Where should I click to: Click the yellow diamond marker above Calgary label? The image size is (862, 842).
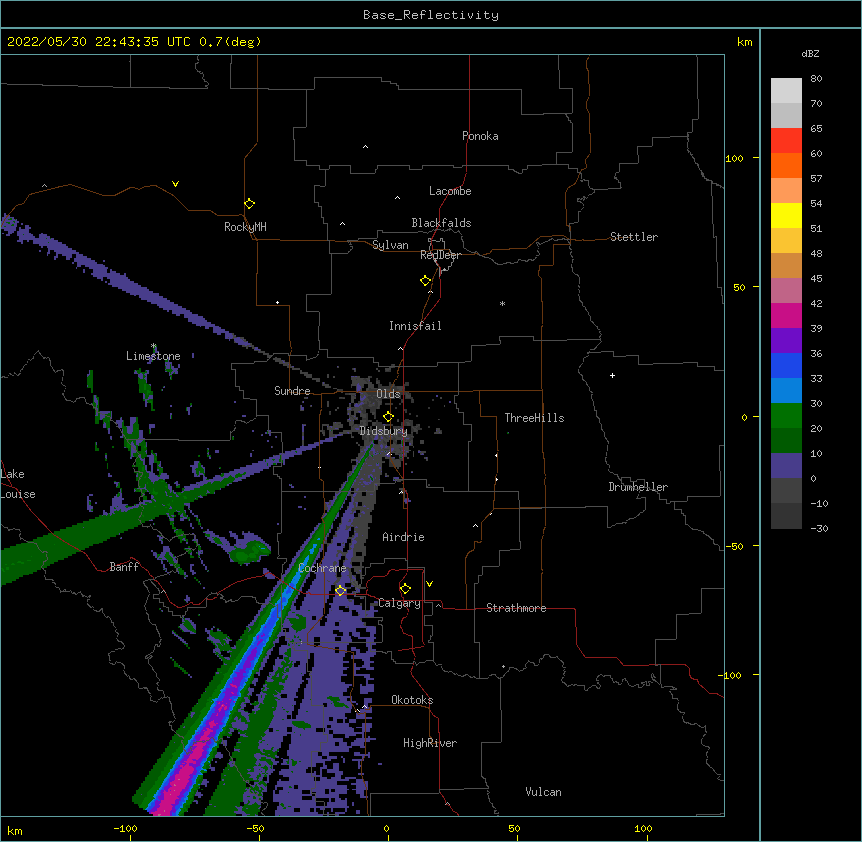(405, 589)
